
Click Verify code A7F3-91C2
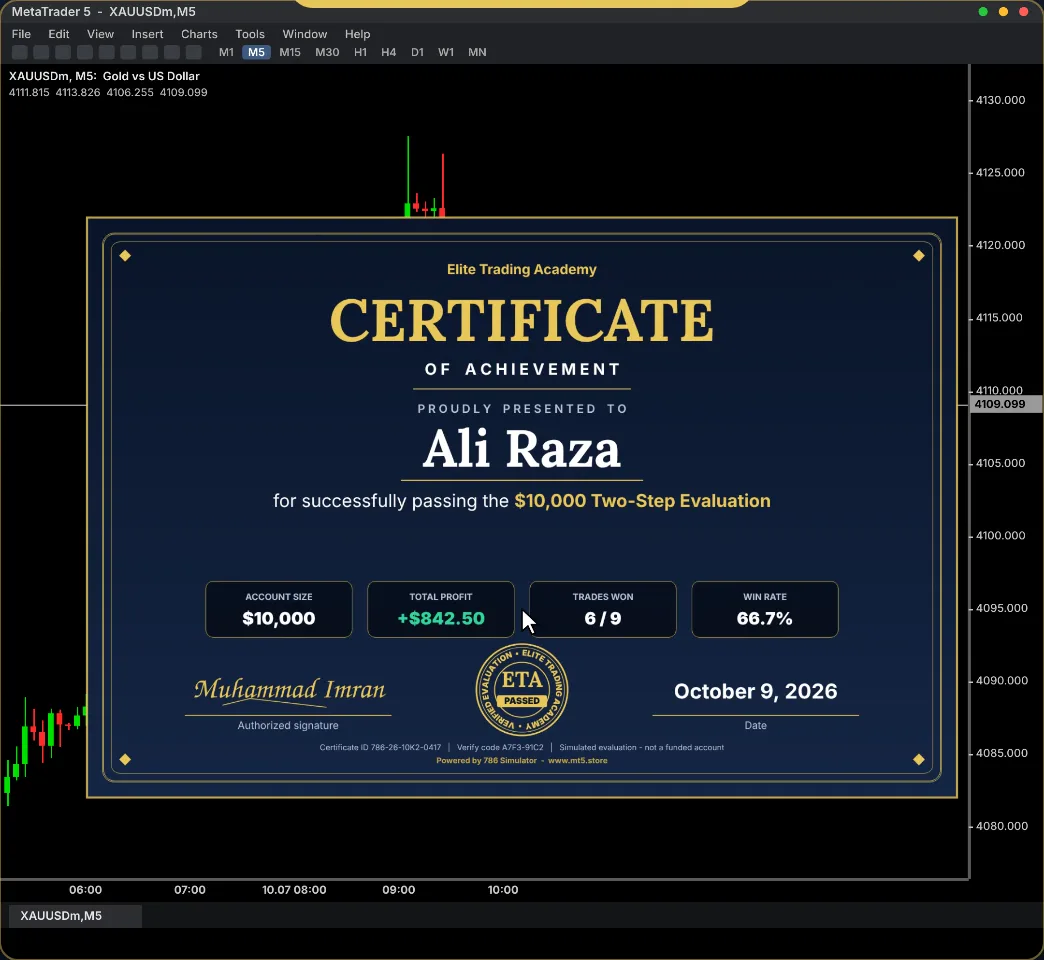(500, 747)
